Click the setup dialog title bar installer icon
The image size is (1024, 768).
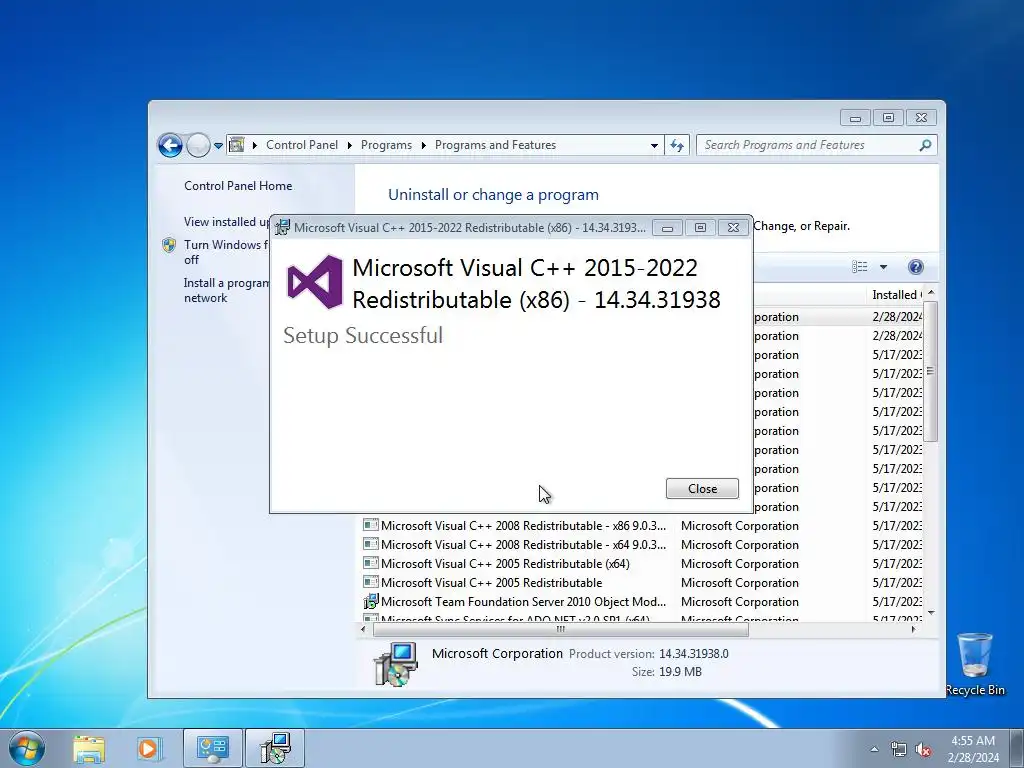click(282, 227)
